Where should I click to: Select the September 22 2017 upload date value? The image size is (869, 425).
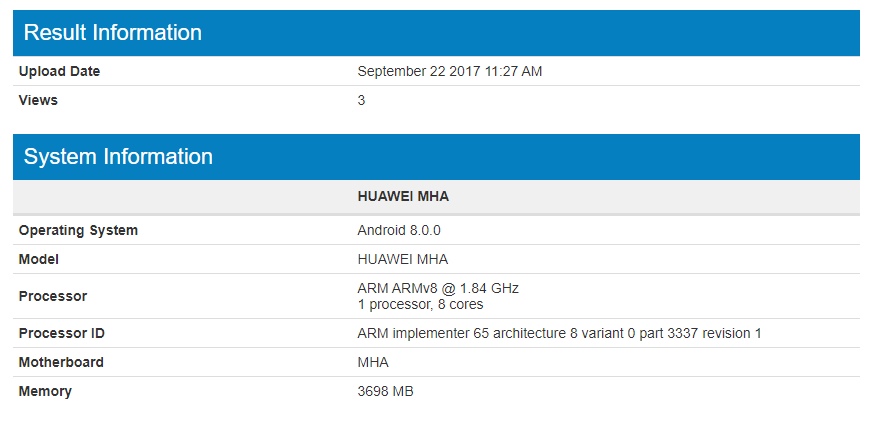click(449, 71)
